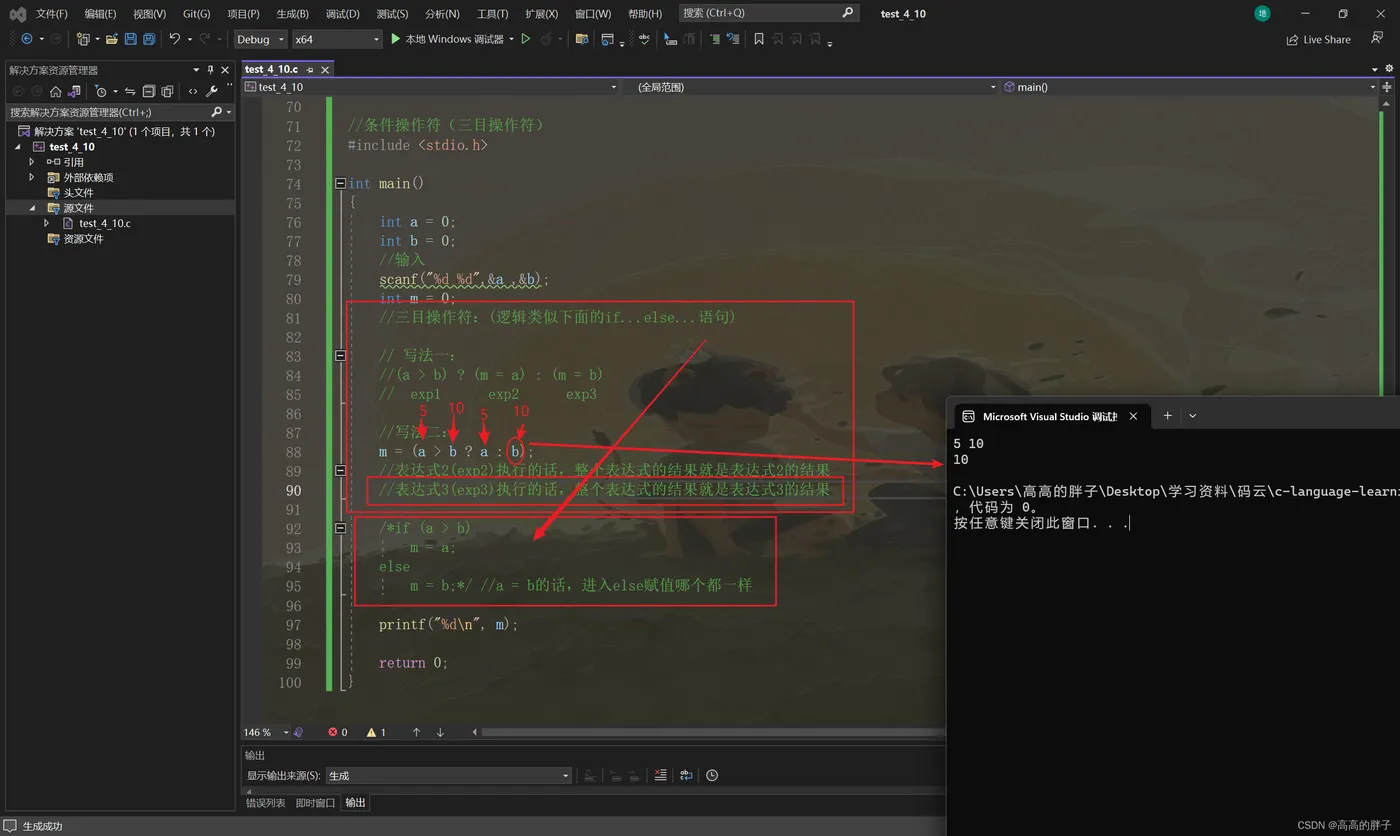Viewport: 1400px width, 836px height.
Task: Toggle auto-hide pin on Solution Explorer panel
Action: click(x=210, y=70)
